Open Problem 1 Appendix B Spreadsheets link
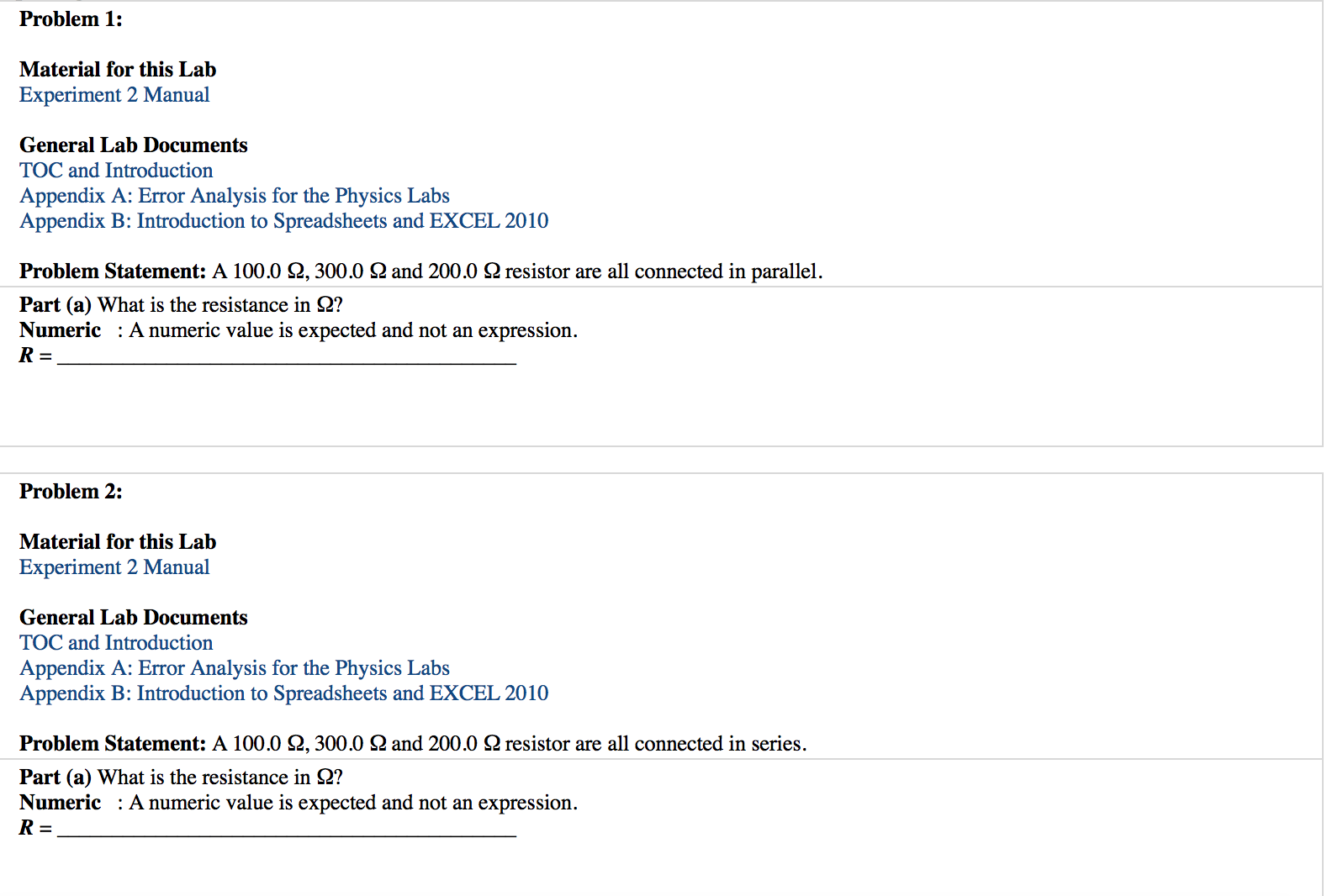Screen dimensions: 1327x896 tap(284, 221)
